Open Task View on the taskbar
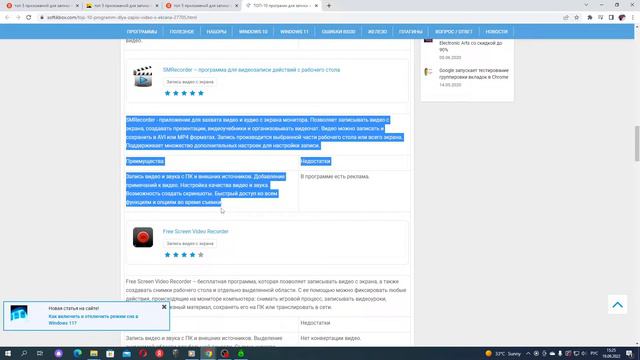The height and width of the screenshot is (360, 640). (40, 353)
